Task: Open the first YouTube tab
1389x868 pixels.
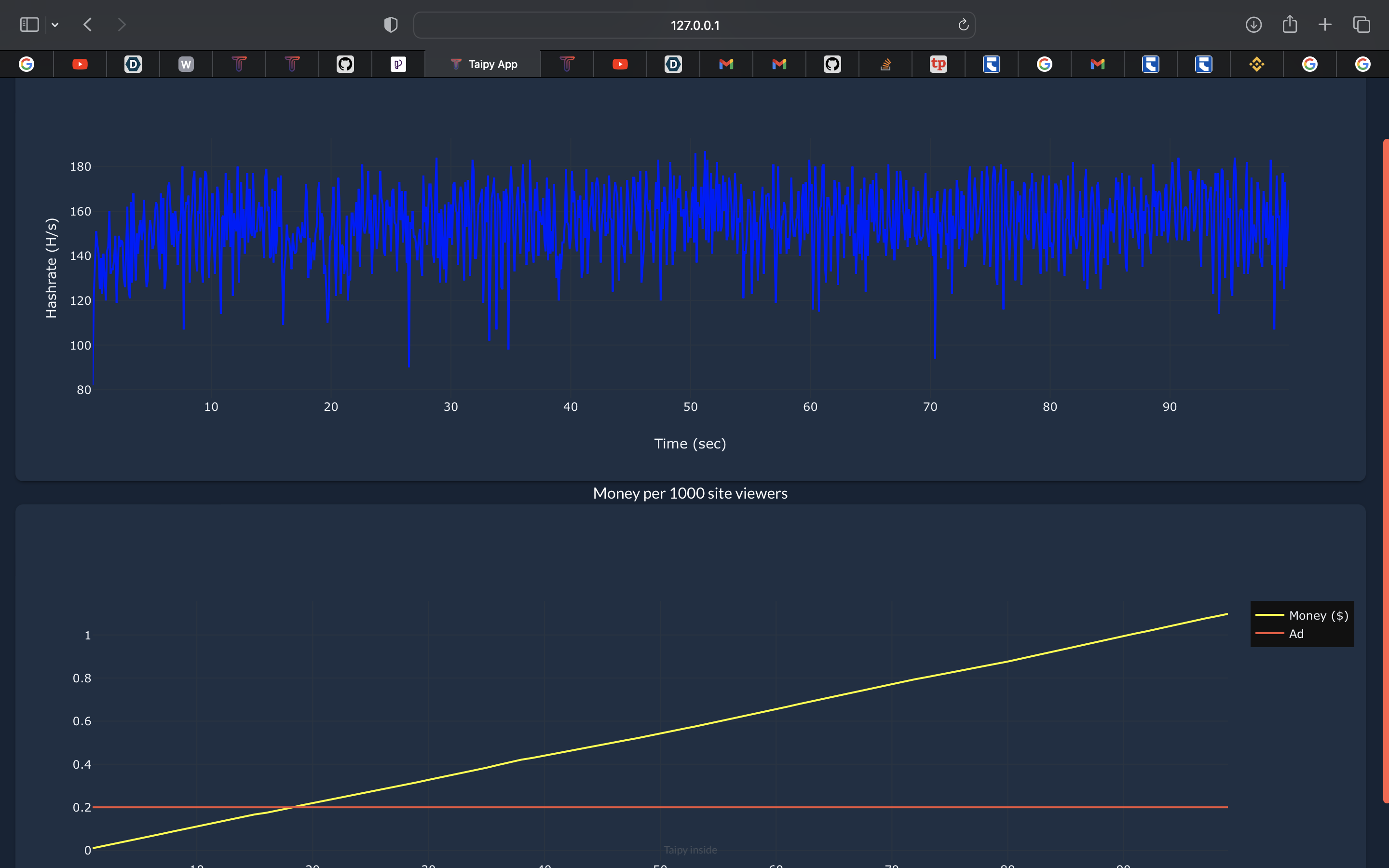Action: [80, 64]
